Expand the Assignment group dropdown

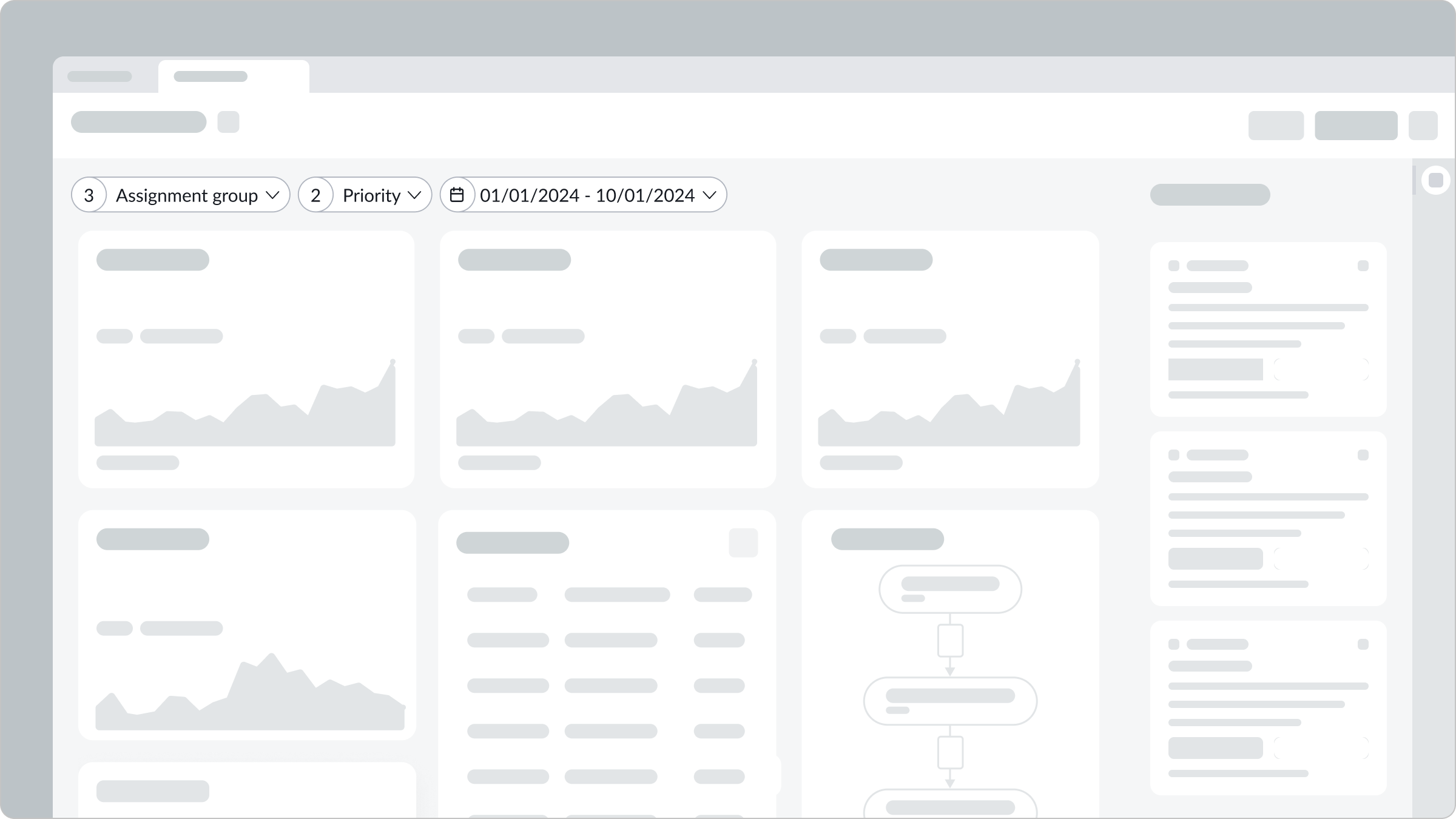pyautogui.click(x=274, y=195)
